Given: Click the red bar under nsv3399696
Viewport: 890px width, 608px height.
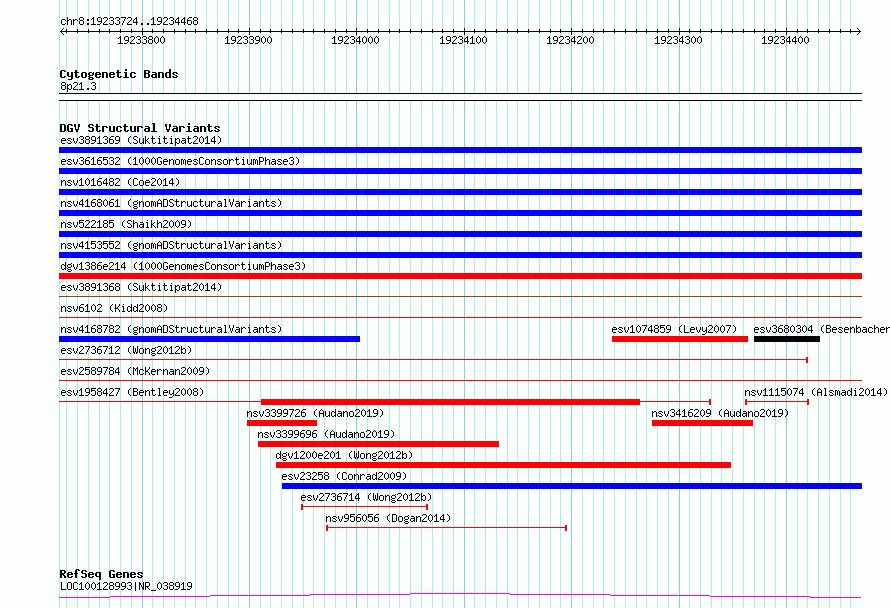Looking at the screenshot, I should pyautogui.click(x=378, y=445).
